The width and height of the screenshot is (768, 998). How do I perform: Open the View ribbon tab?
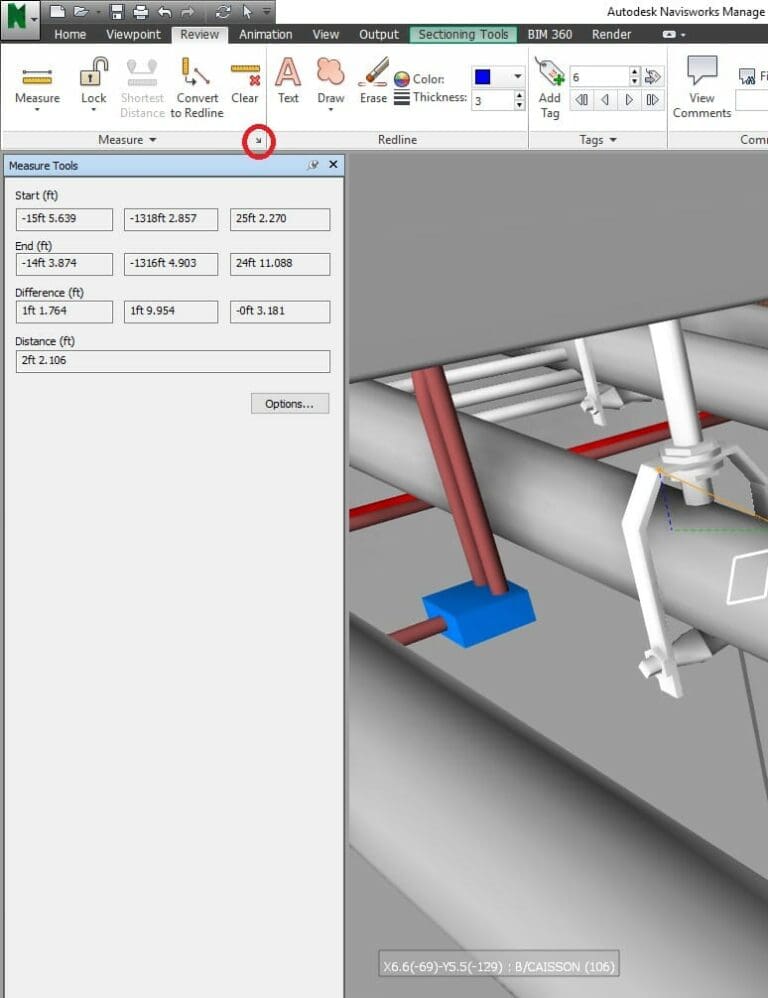(x=326, y=34)
